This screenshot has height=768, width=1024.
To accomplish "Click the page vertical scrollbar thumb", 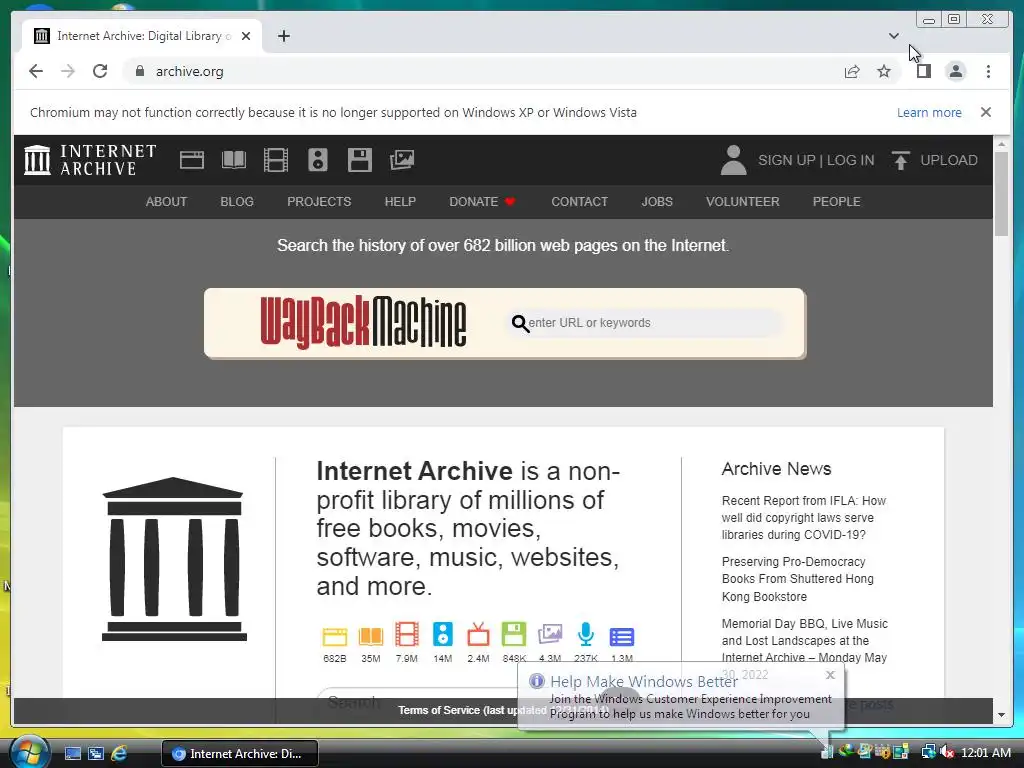I will [1001, 194].
